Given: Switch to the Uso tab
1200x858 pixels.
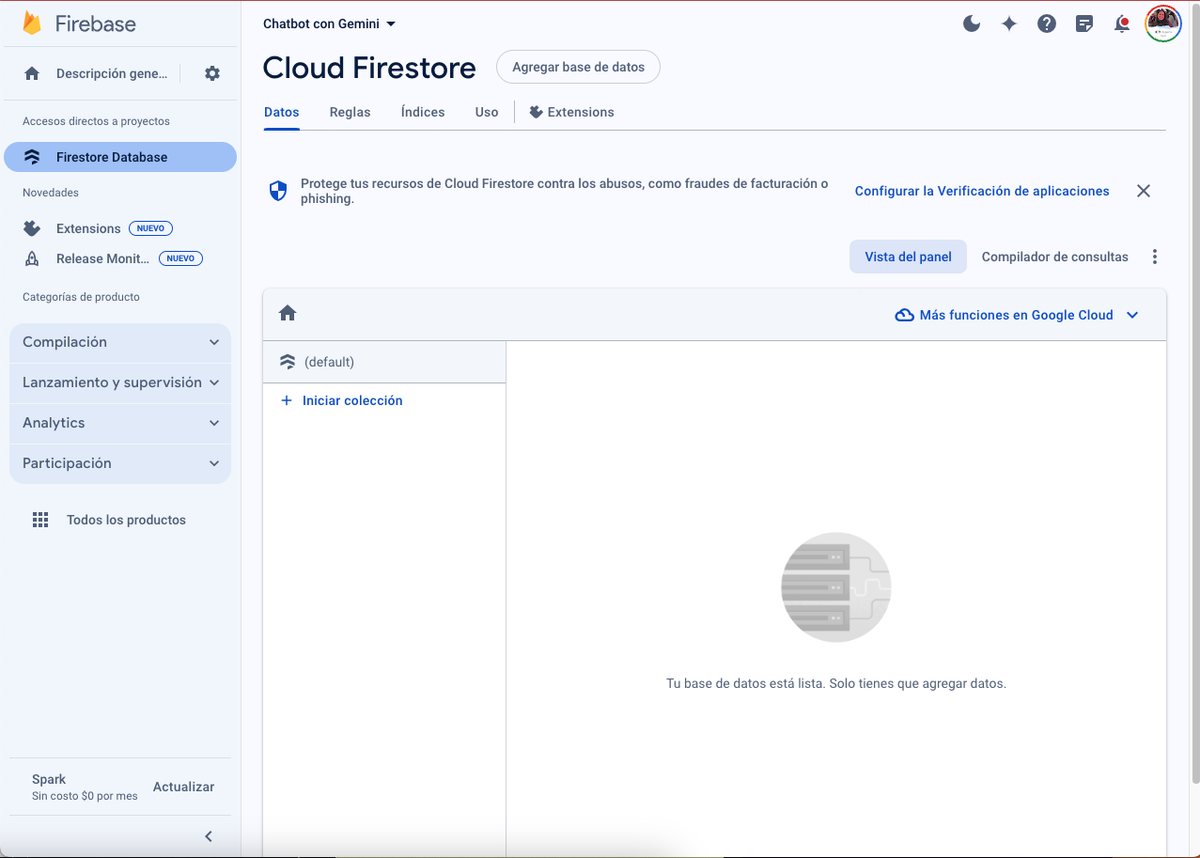Looking at the screenshot, I should [486, 112].
